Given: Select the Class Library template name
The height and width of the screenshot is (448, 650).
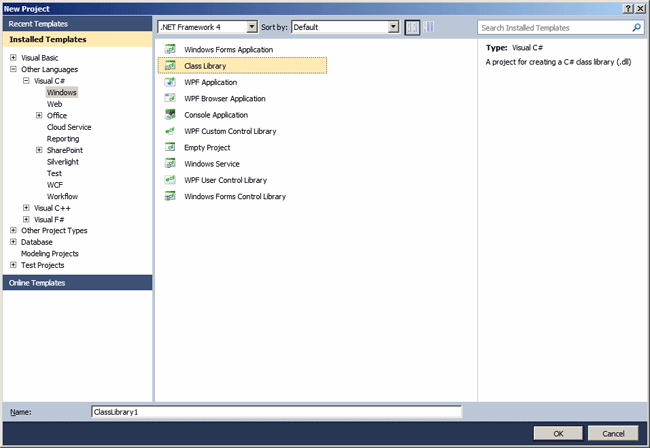Looking at the screenshot, I should pyautogui.click(x=205, y=66).
